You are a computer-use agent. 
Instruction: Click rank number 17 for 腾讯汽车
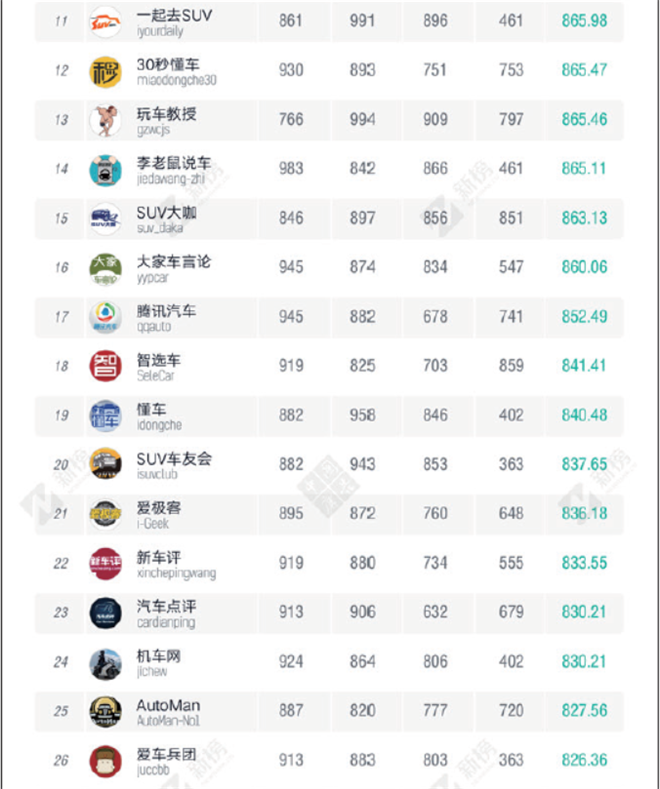coord(61,317)
